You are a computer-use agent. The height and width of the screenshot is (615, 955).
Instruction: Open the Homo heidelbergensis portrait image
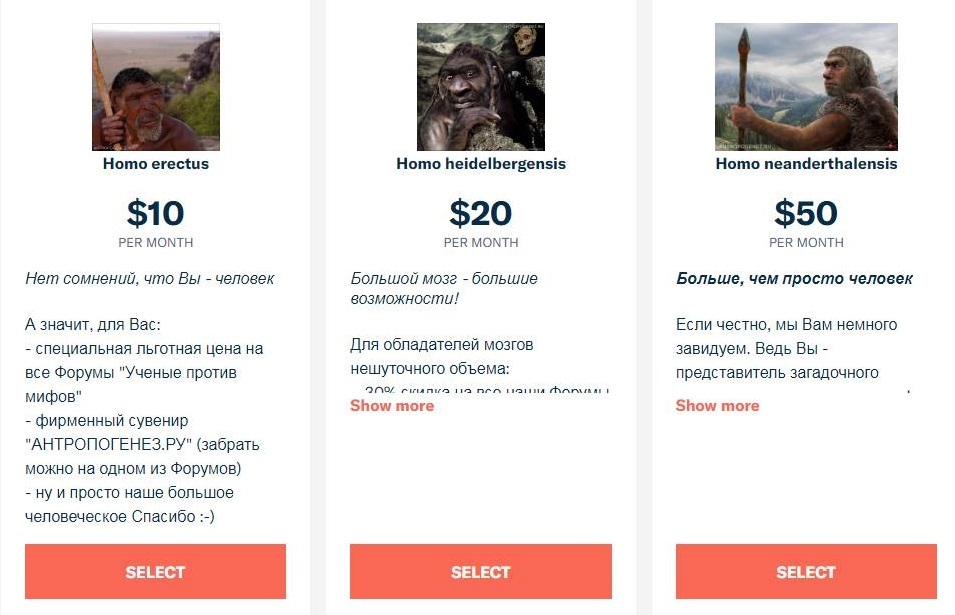[481, 88]
